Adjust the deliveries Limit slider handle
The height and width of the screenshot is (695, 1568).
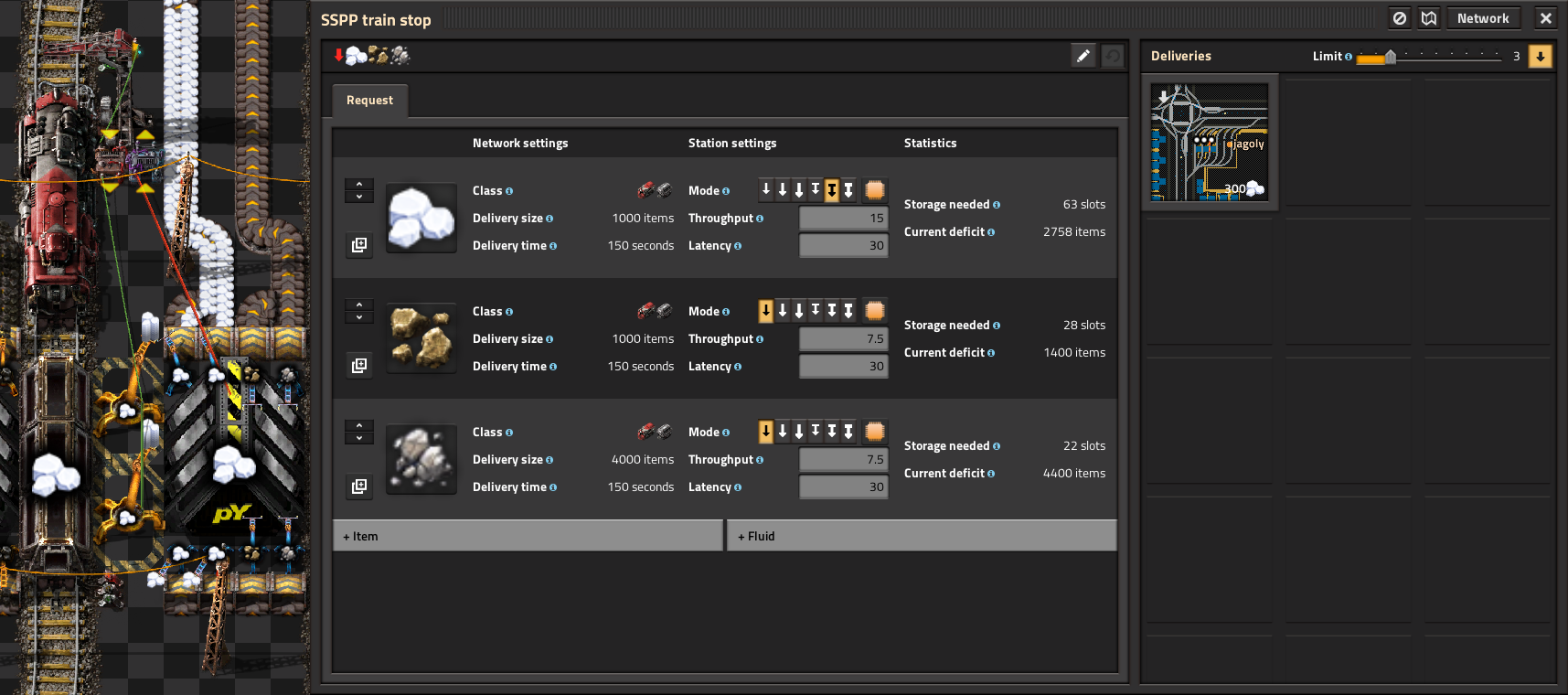pos(1391,57)
